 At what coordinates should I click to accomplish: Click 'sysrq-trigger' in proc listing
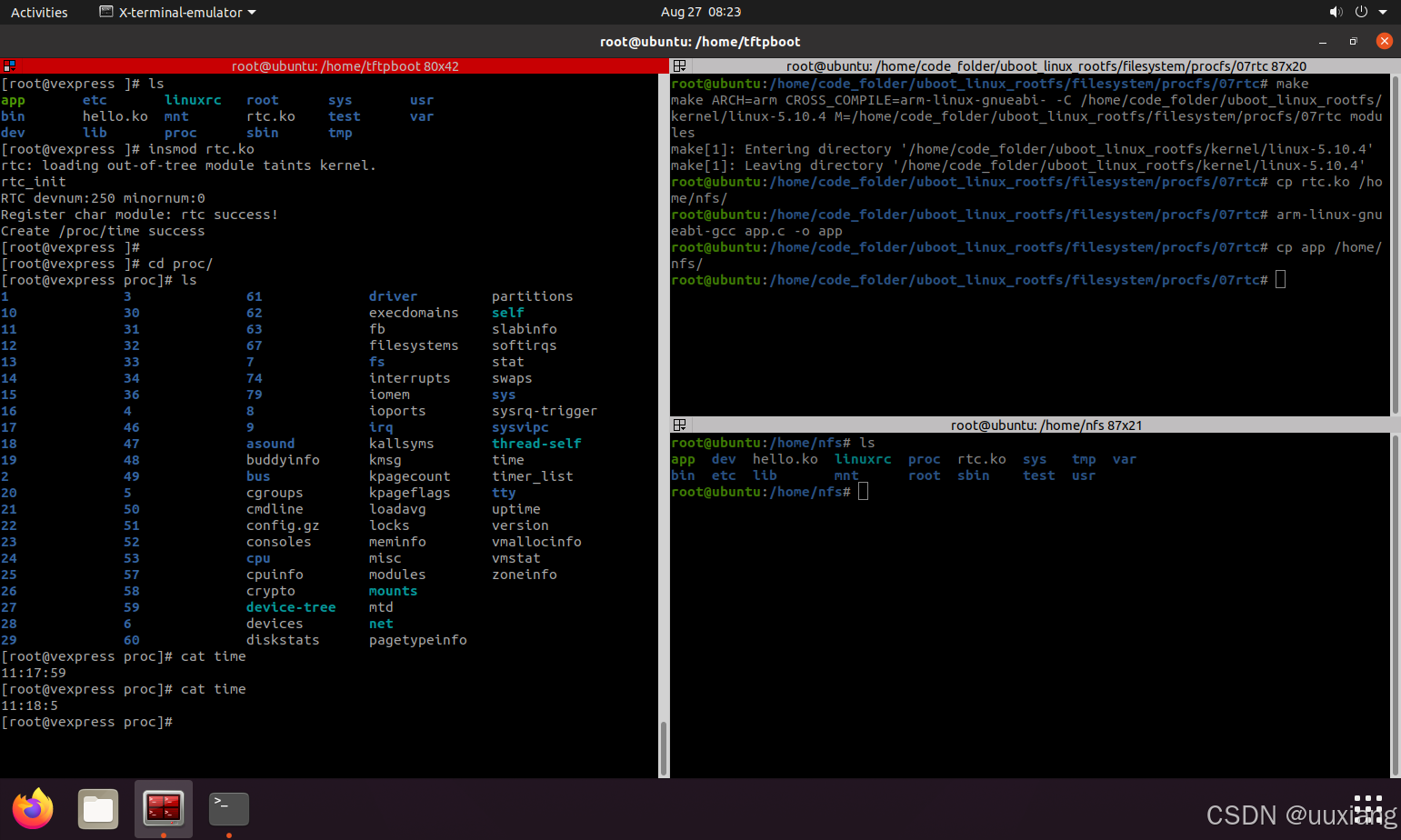pos(545,411)
